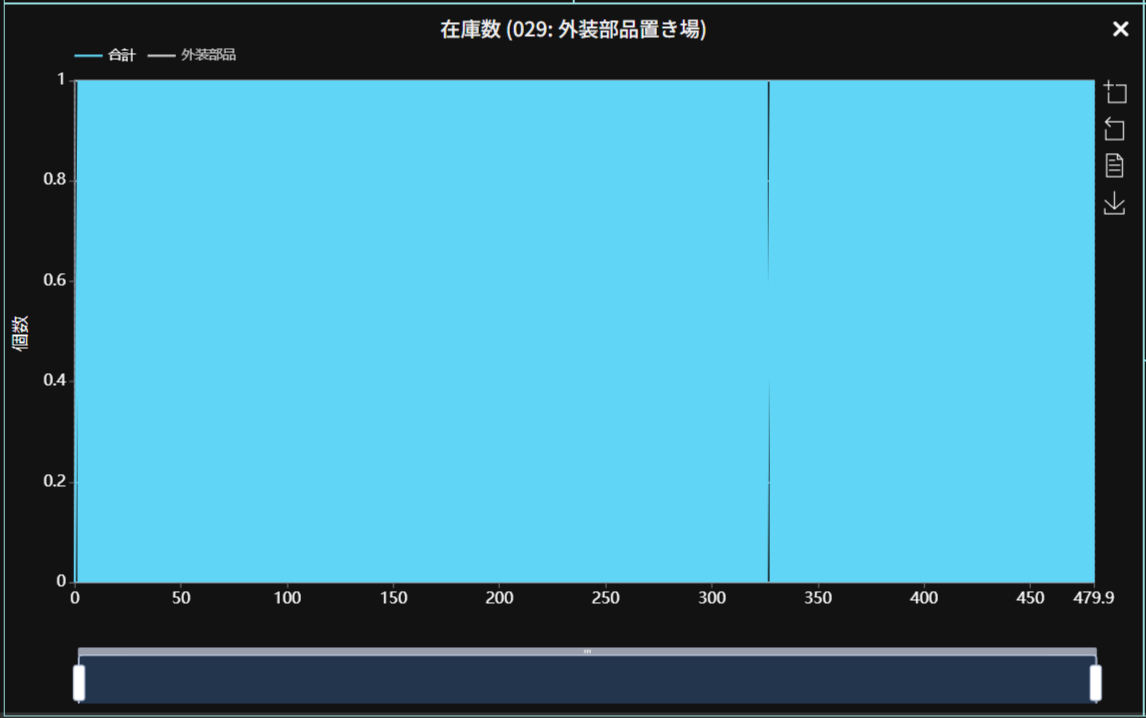The width and height of the screenshot is (1146, 718).
Task: Click the 0.6 tick label on y-axis
Action: (x=53, y=281)
